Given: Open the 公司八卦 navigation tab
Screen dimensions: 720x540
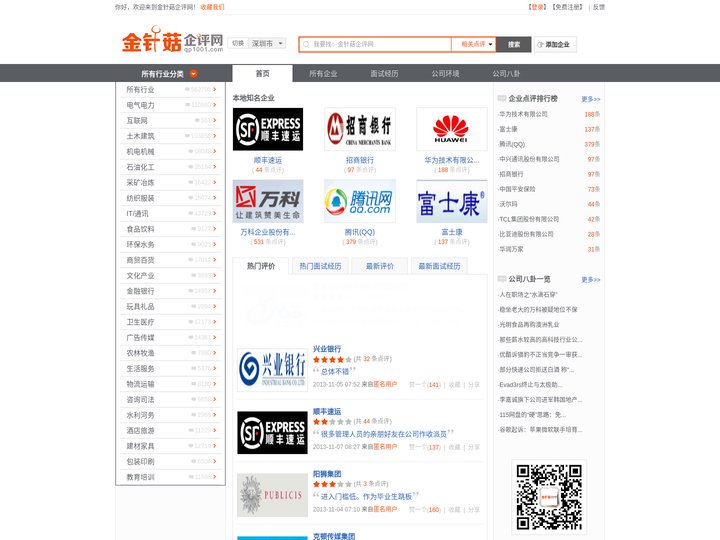Looking at the screenshot, I should 506,73.
